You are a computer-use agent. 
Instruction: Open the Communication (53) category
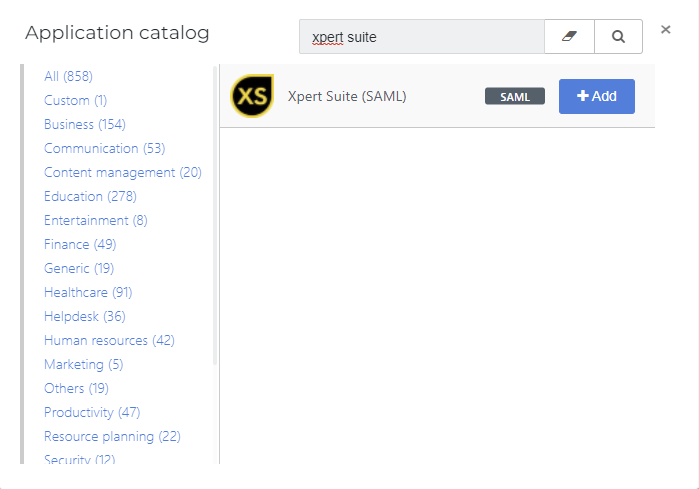coord(104,148)
